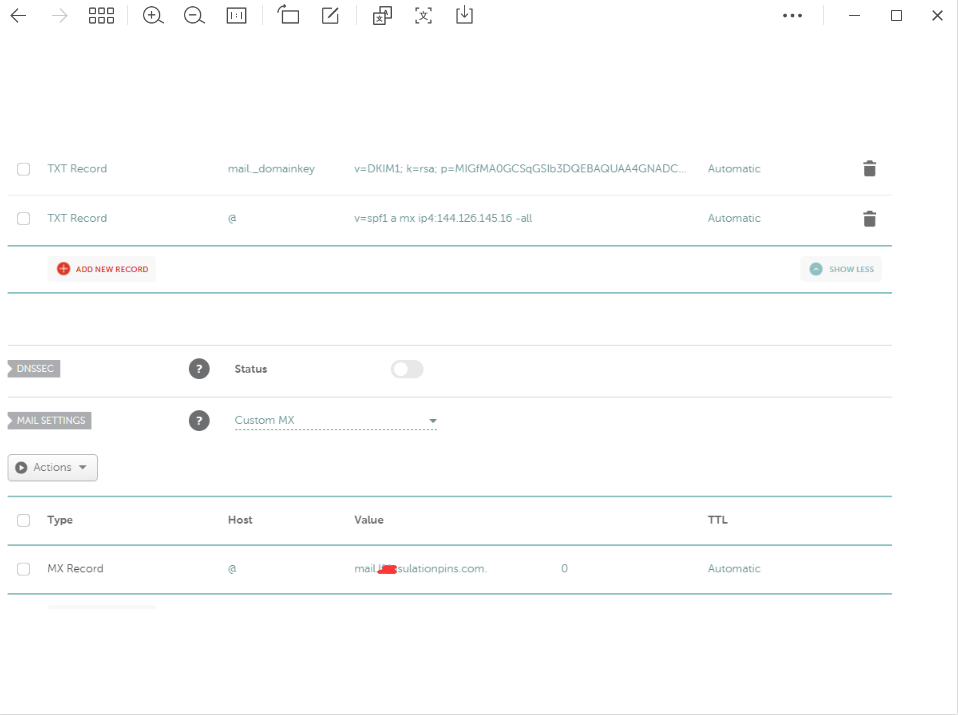Viewport: 958px width, 715px height.
Task: Click Add New Record button
Action: [101, 269]
